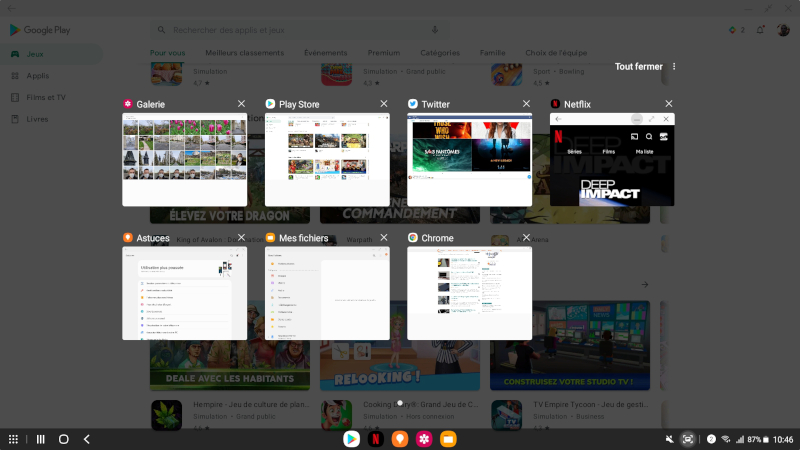Click the Play Store icon in card header

pyautogui.click(x=270, y=104)
